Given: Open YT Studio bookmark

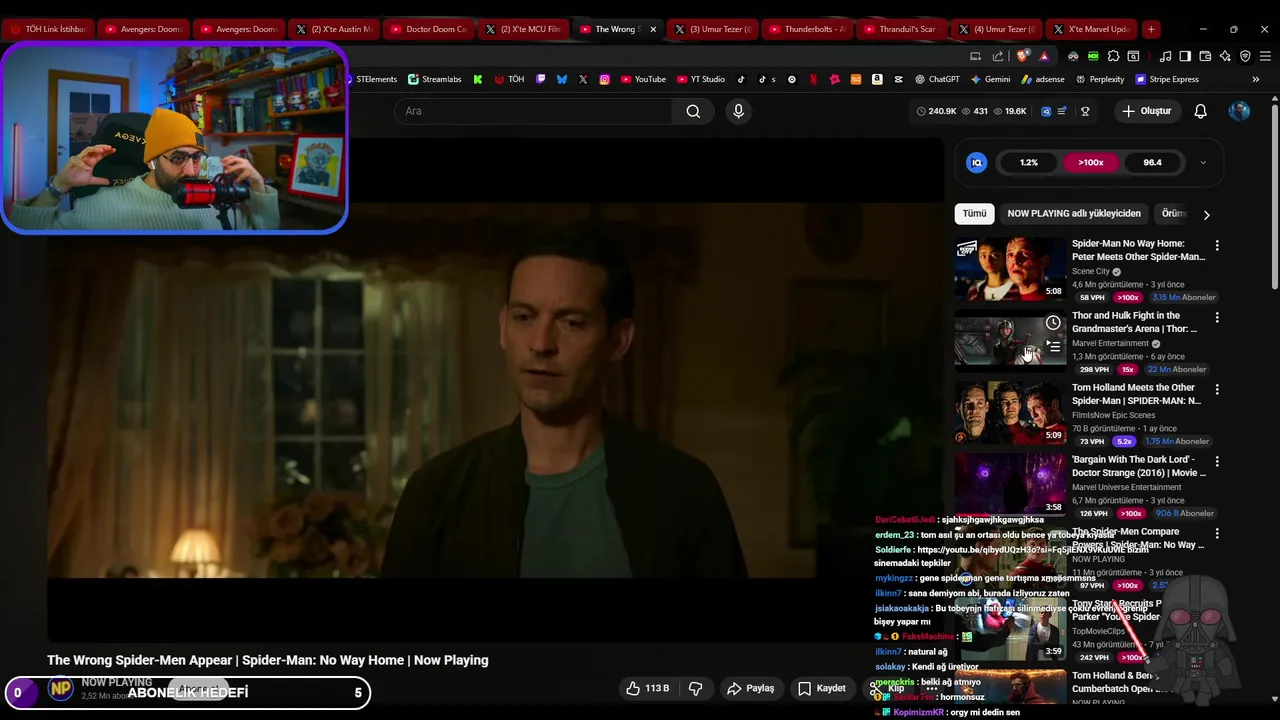Looking at the screenshot, I should (700, 79).
